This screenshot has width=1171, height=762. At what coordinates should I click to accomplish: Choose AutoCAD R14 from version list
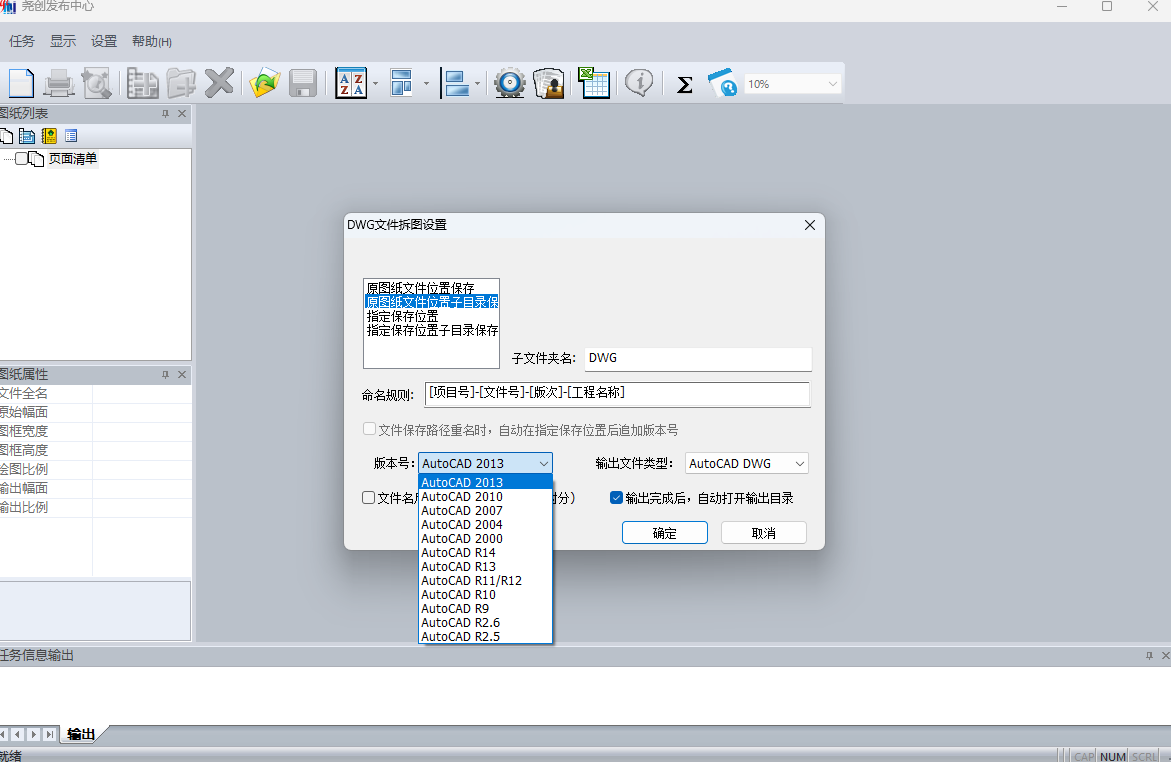point(485,553)
